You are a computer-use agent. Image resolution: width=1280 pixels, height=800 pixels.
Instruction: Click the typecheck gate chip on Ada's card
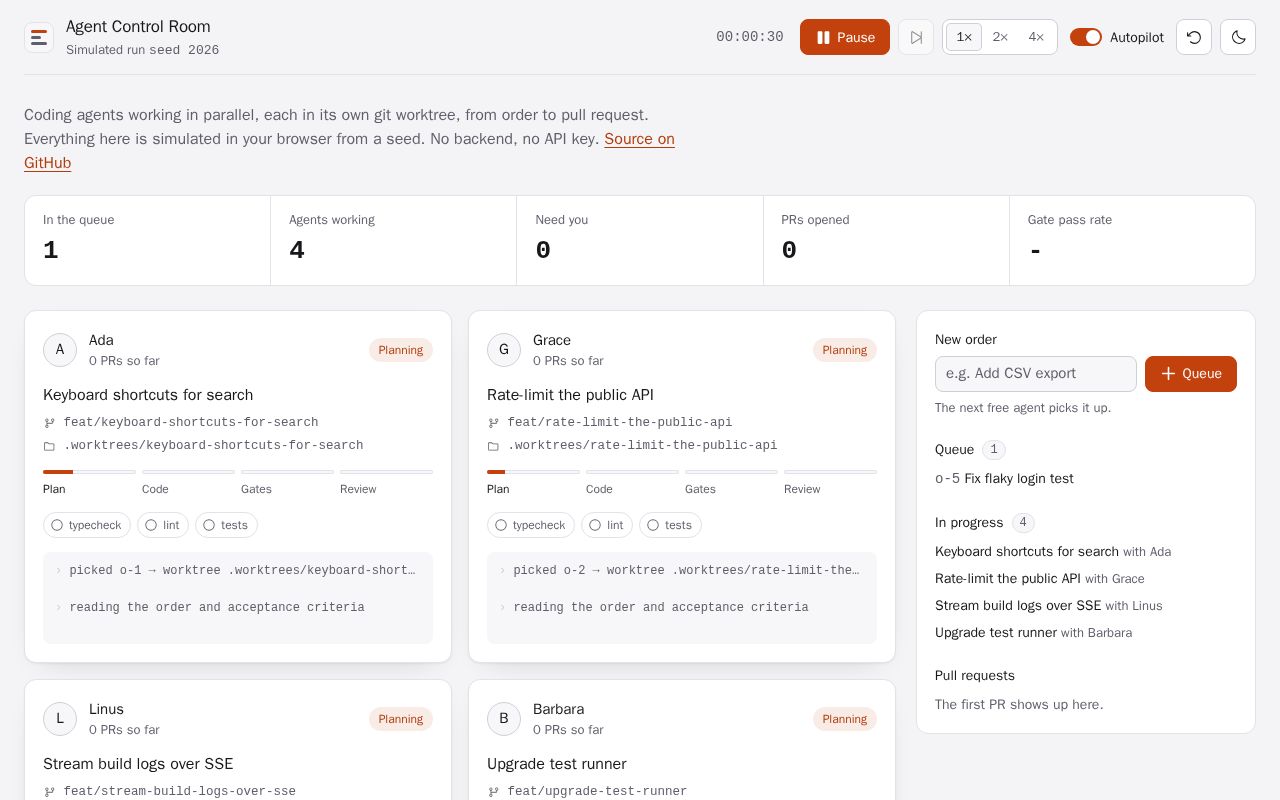coord(87,525)
